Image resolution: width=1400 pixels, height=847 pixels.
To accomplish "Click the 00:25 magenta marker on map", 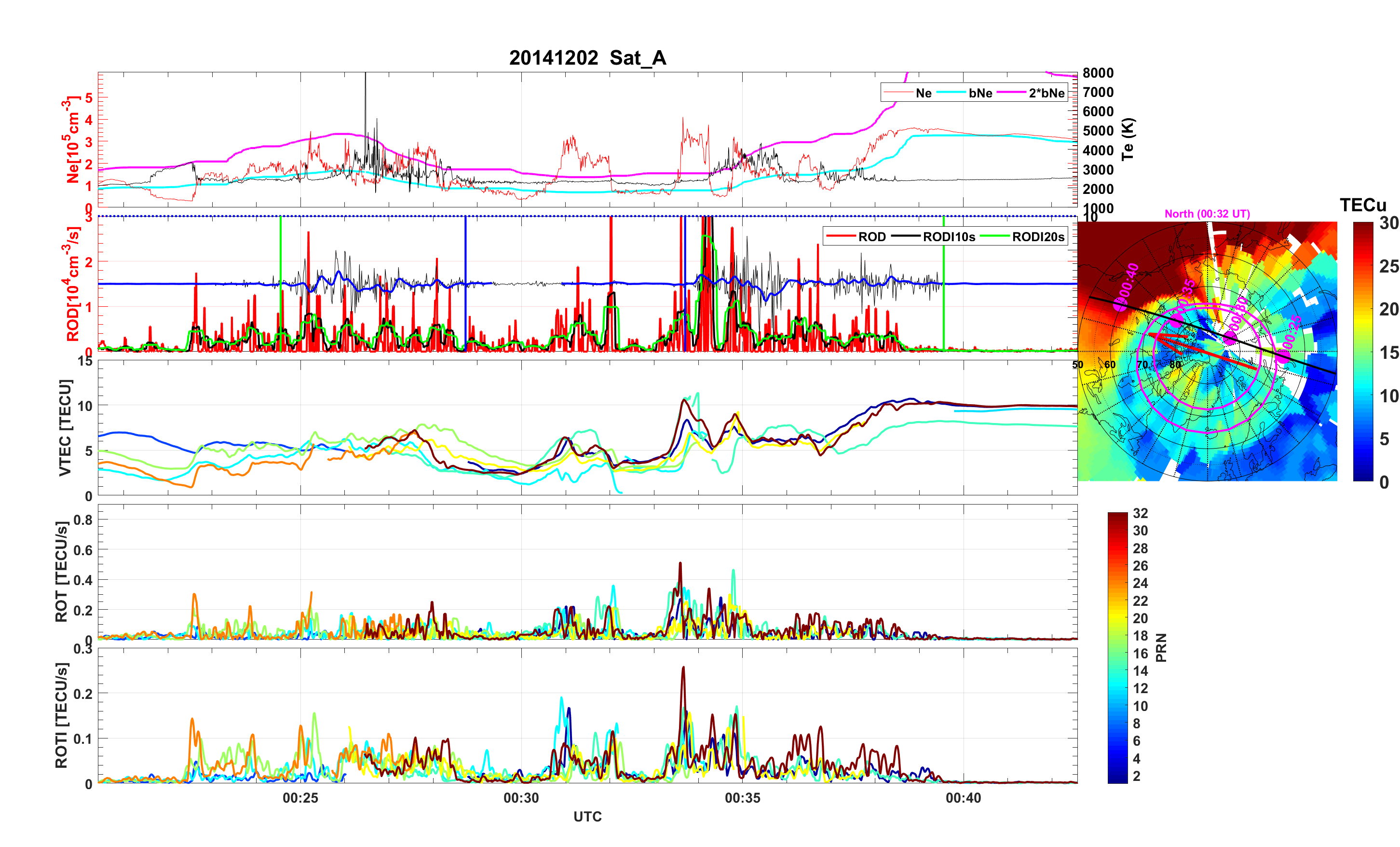I will click(x=1283, y=356).
